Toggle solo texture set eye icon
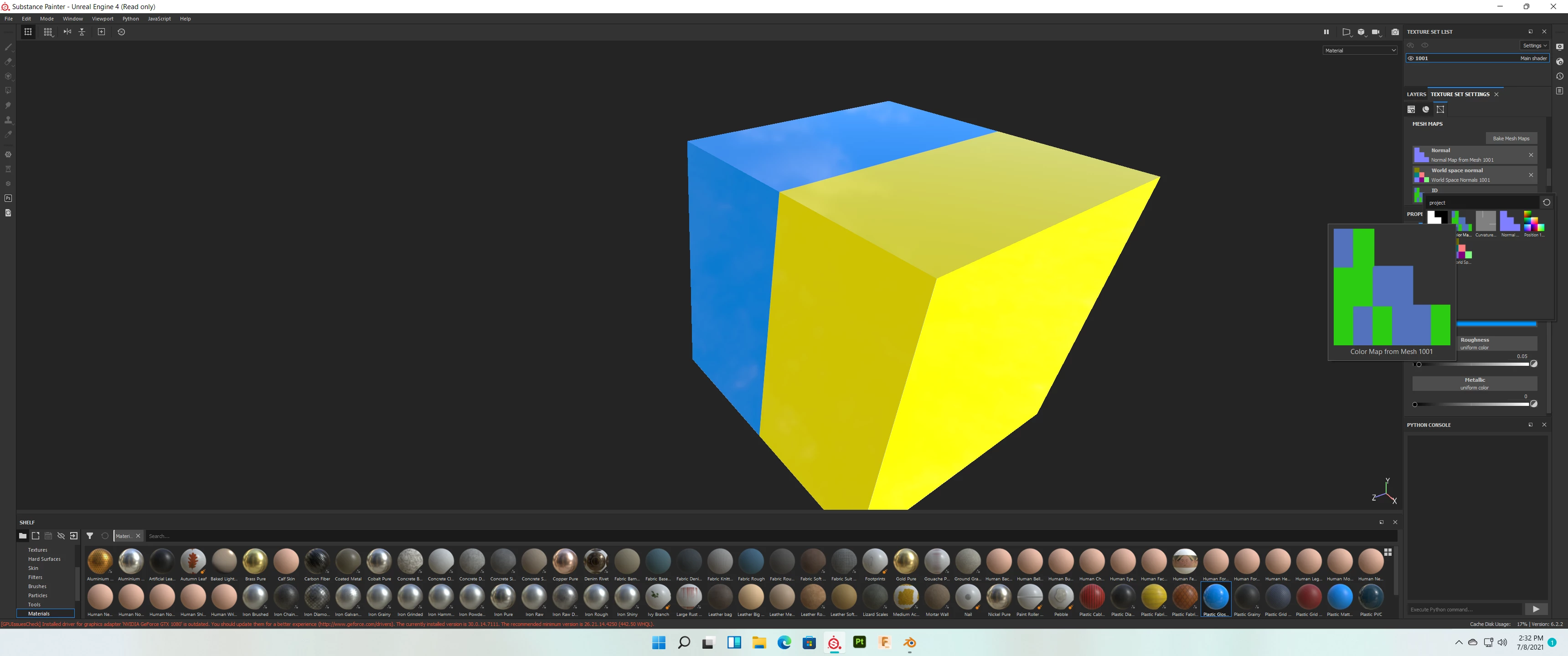The height and width of the screenshot is (656, 1568). [1424, 46]
